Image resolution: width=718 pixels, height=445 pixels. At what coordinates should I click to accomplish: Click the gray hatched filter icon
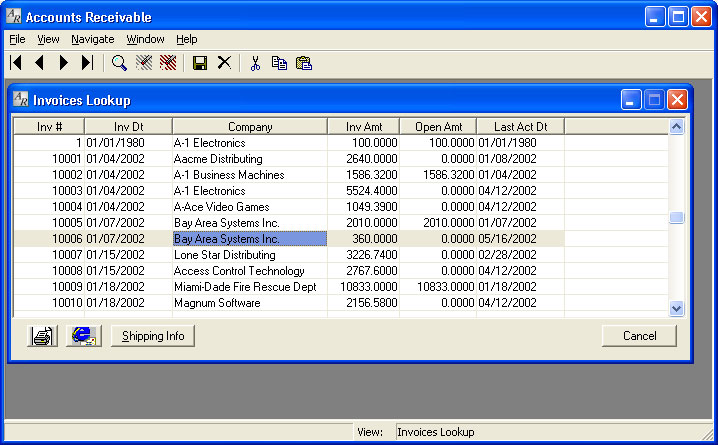click(144, 63)
